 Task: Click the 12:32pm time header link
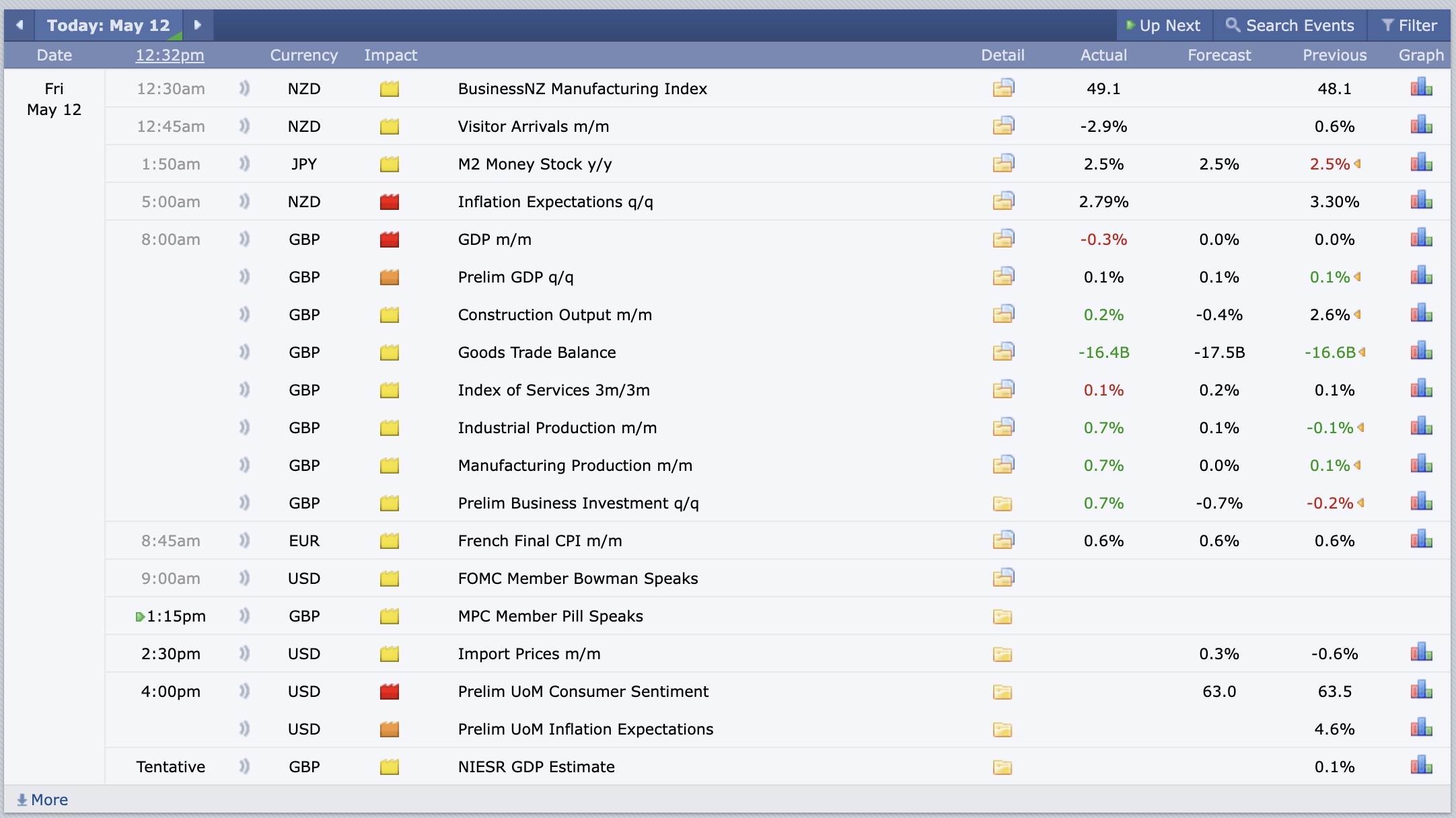[x=170, y=55]
